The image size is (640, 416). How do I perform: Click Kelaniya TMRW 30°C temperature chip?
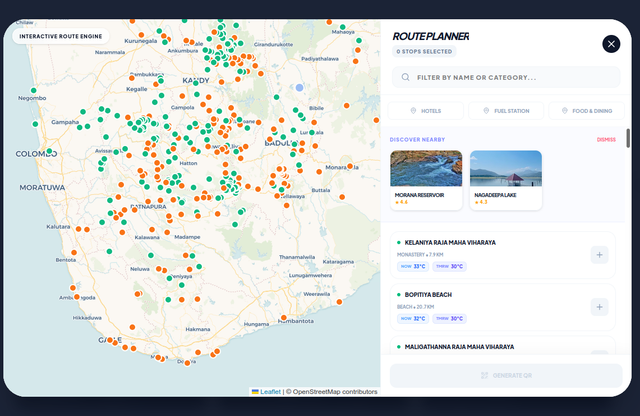449,267
